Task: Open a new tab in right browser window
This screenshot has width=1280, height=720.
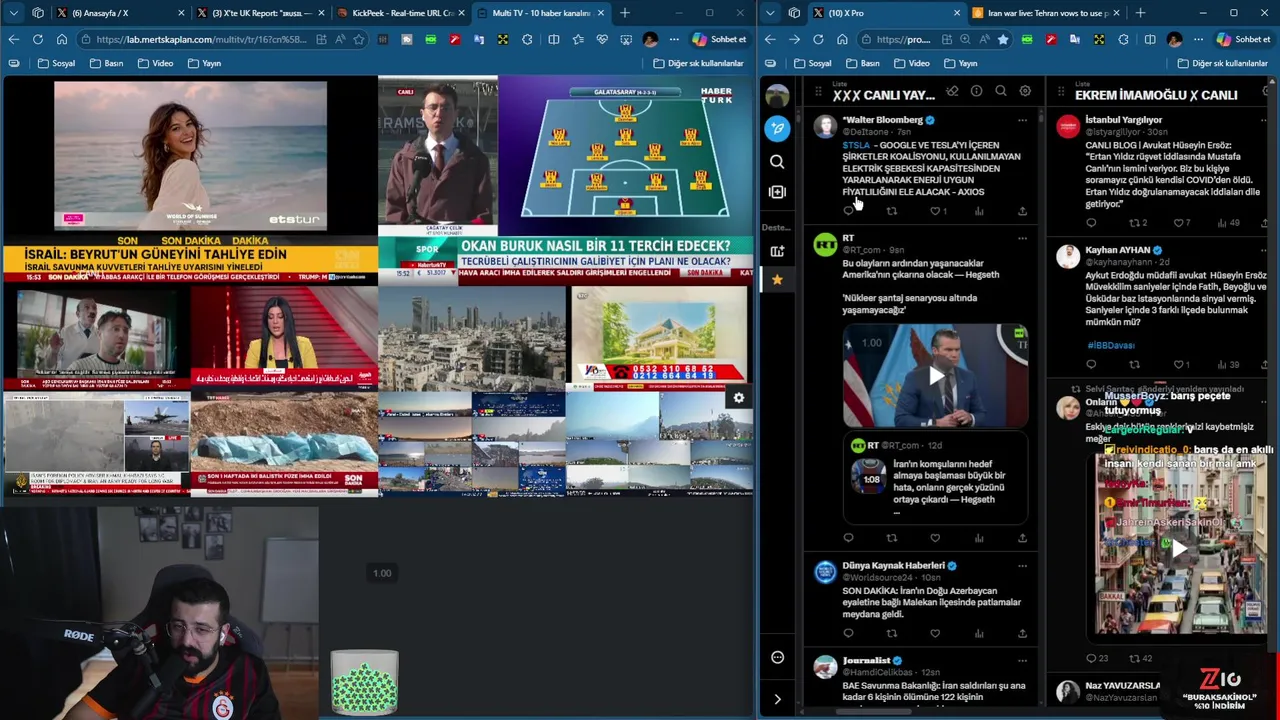Action: click(x=1140, y=13)
